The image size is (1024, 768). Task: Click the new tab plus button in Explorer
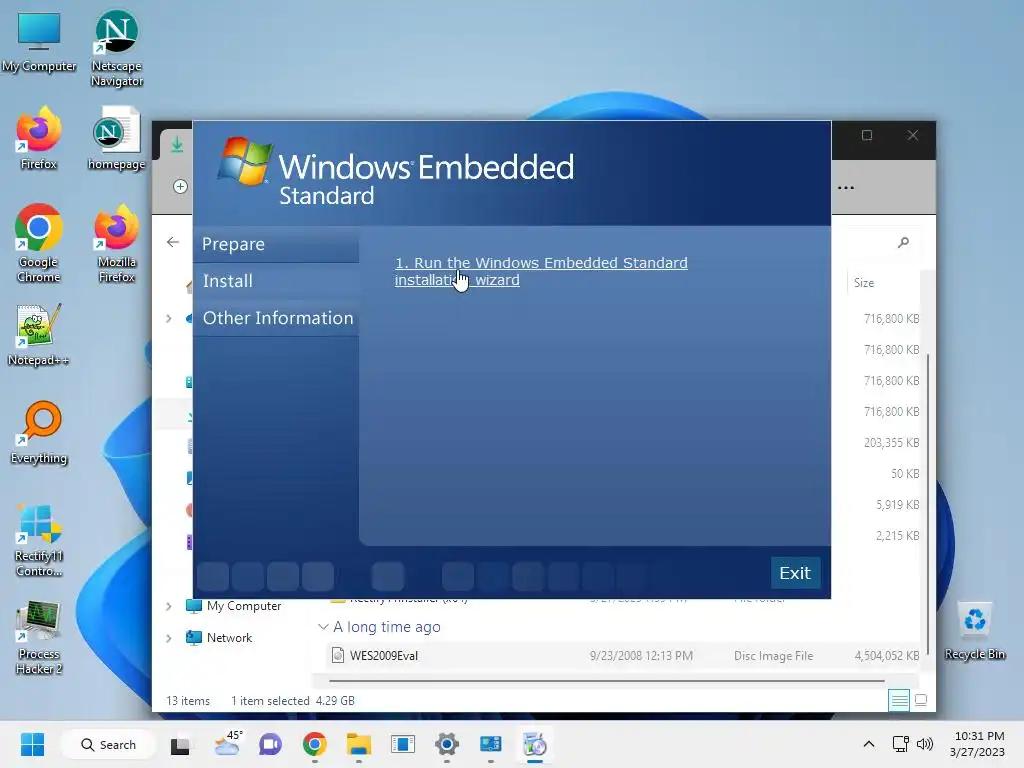tap(180, 187)
